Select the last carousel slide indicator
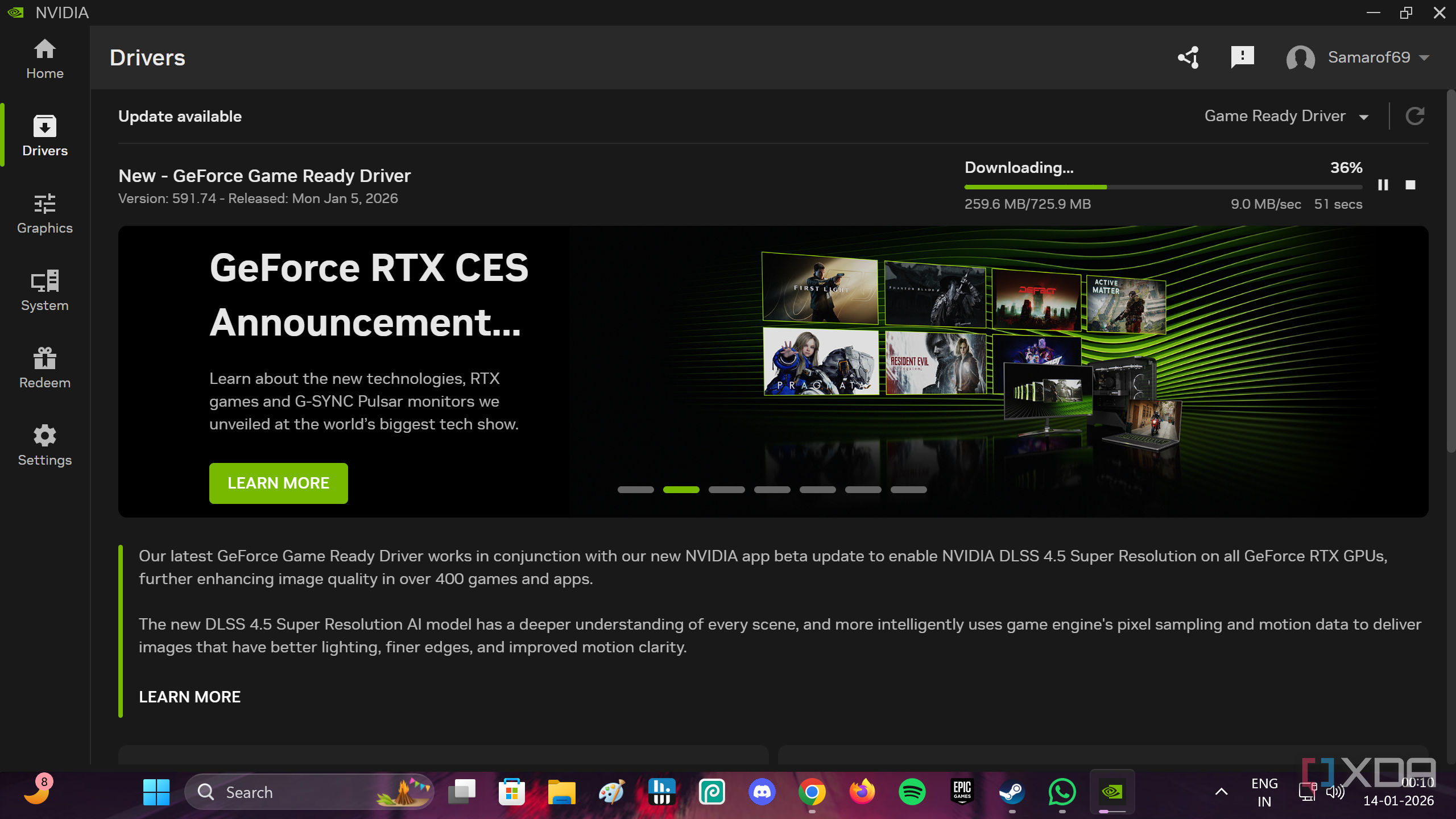 click(x=908, y=490)
